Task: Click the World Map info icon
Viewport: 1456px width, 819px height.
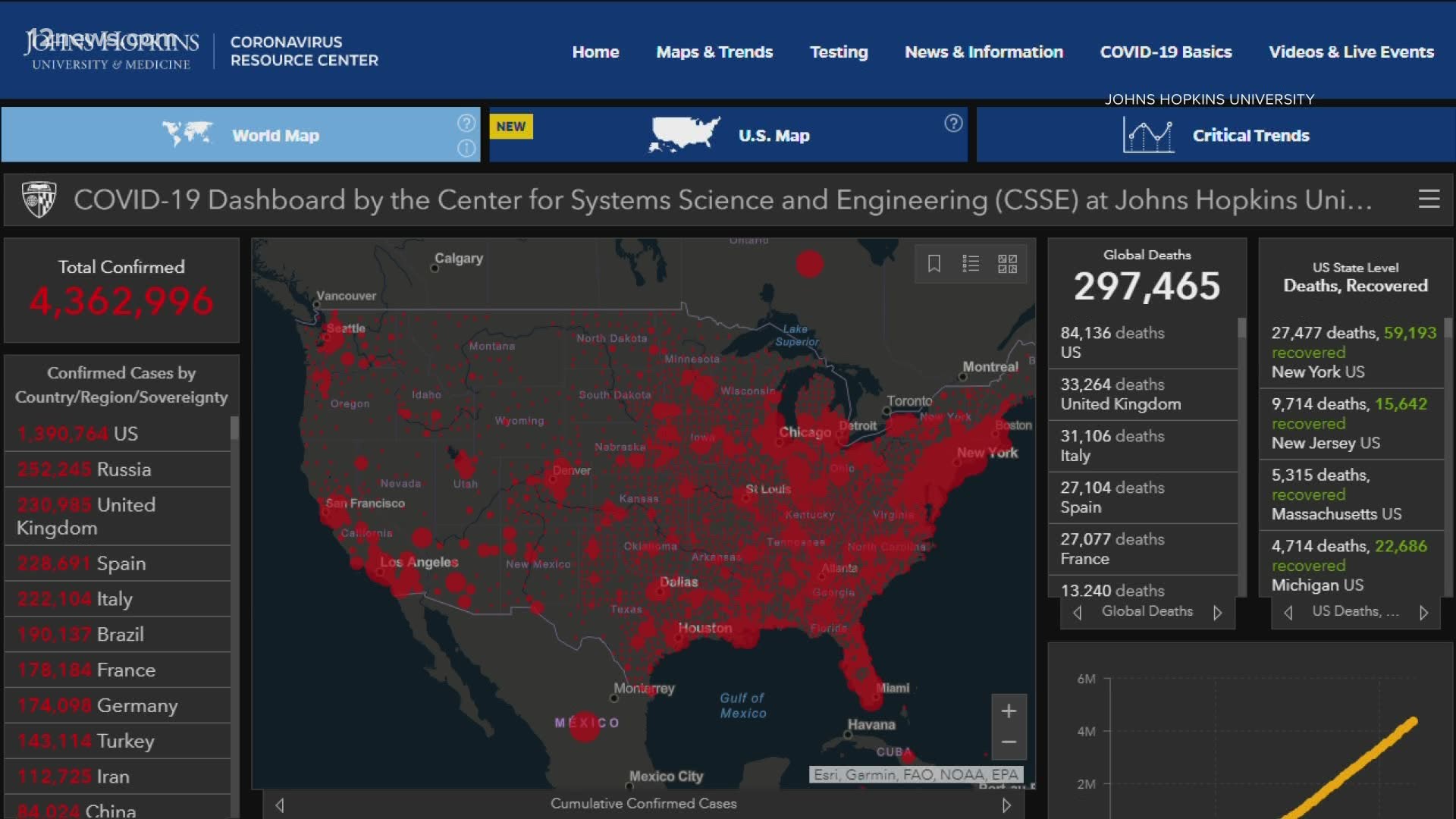Action: (x=466, y=148)
